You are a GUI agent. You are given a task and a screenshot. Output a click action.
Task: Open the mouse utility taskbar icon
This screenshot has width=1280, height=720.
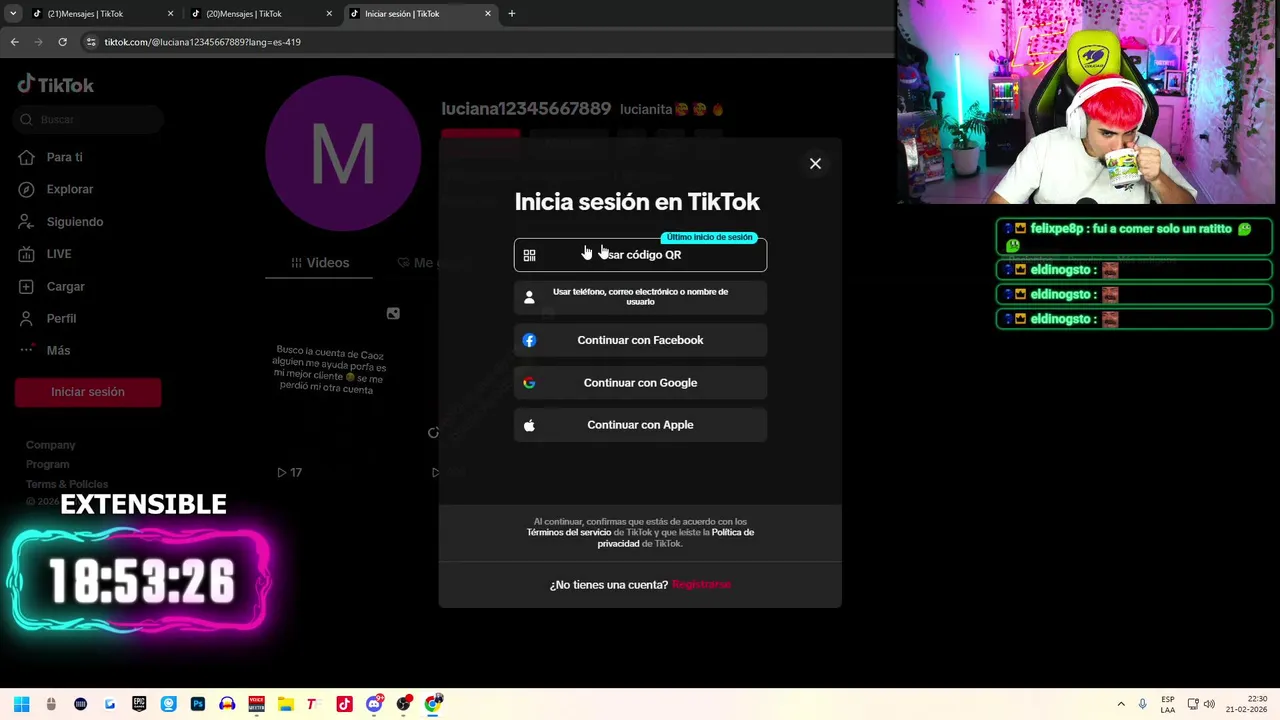[x=51, y=704]
